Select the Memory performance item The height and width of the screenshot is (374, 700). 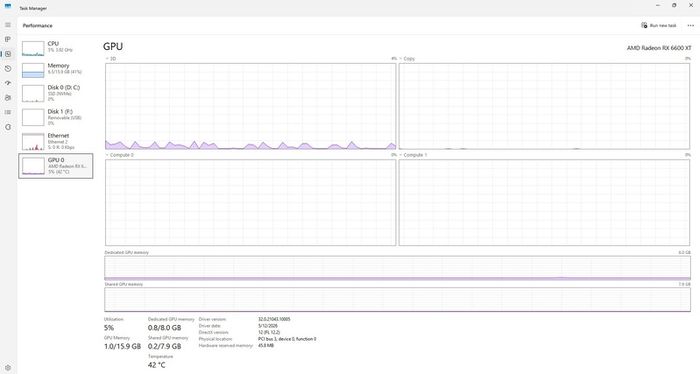click(55, 70)
